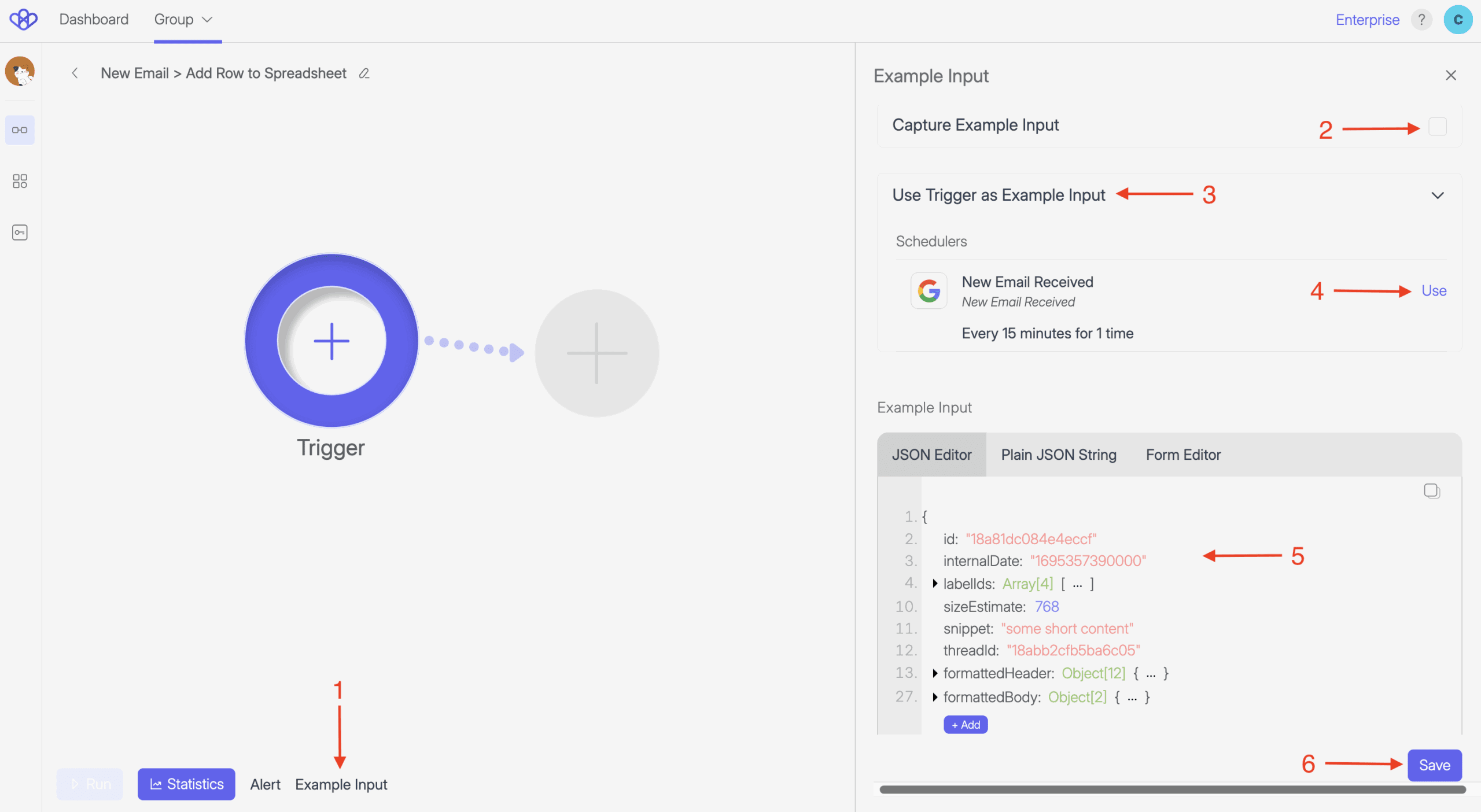
Task: Expand the formattedHeader object node
Action: (x=935, y=673)
